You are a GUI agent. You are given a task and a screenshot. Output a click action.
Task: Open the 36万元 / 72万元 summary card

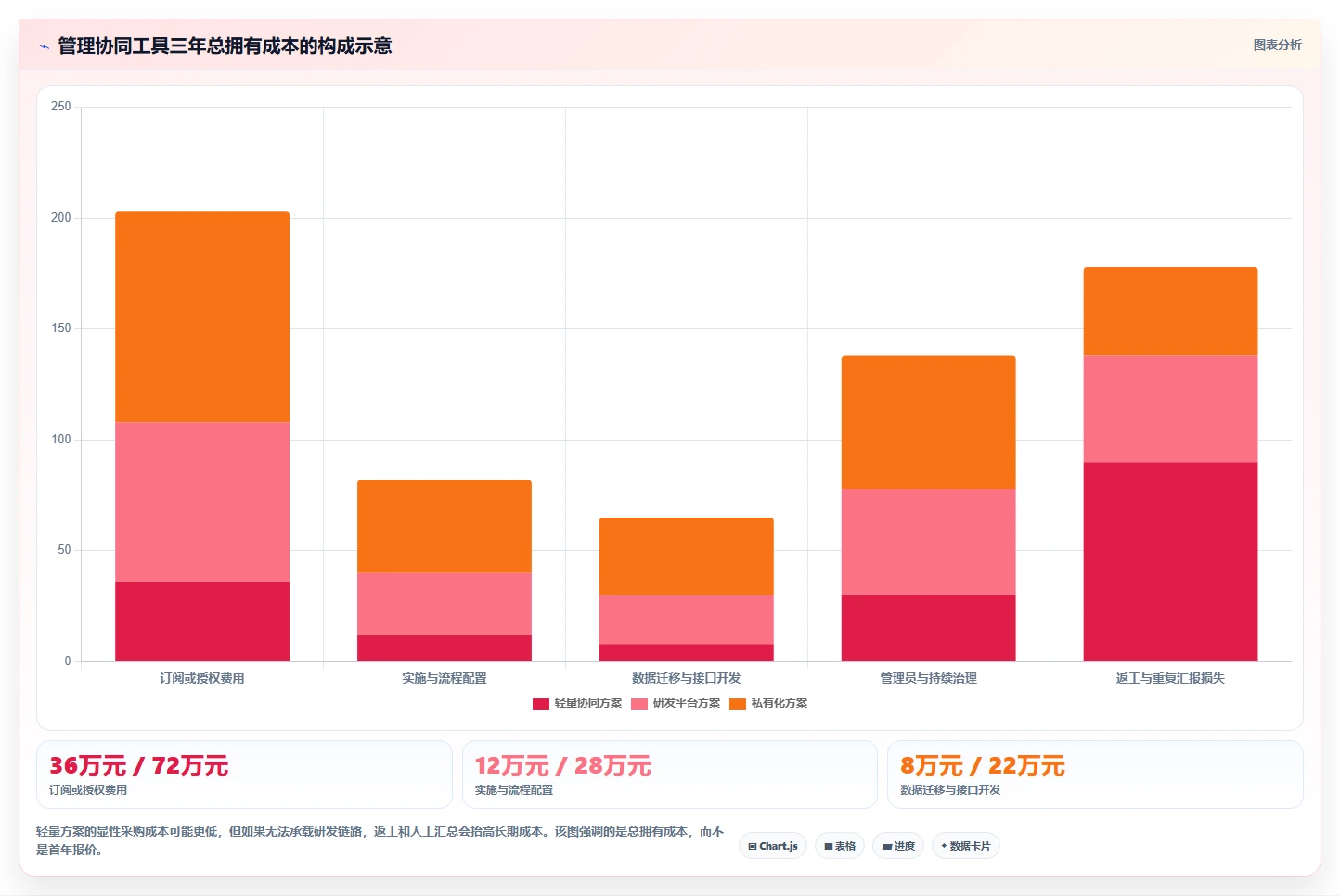[244, 774]
